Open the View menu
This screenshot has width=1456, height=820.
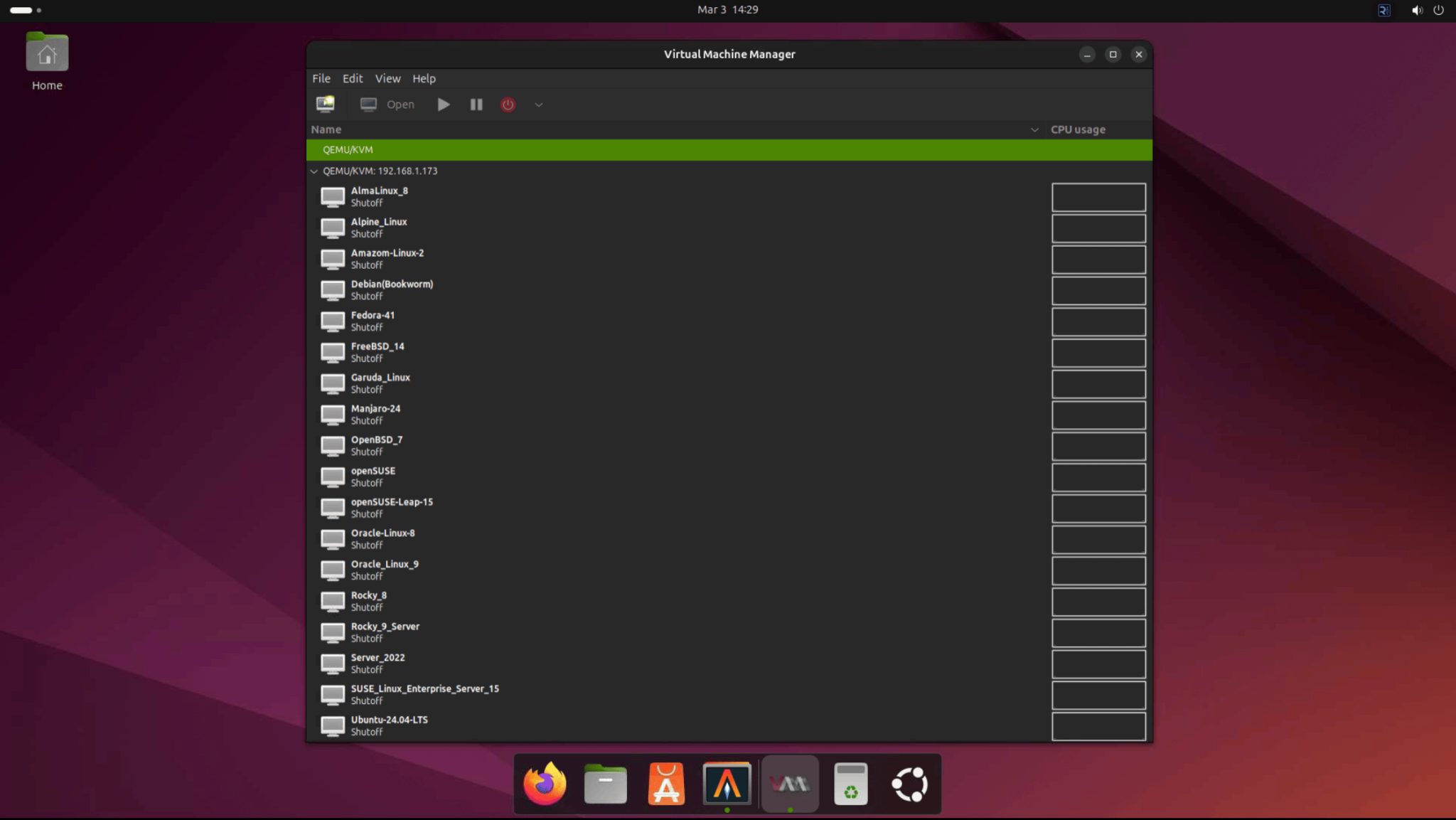point(387,78)
